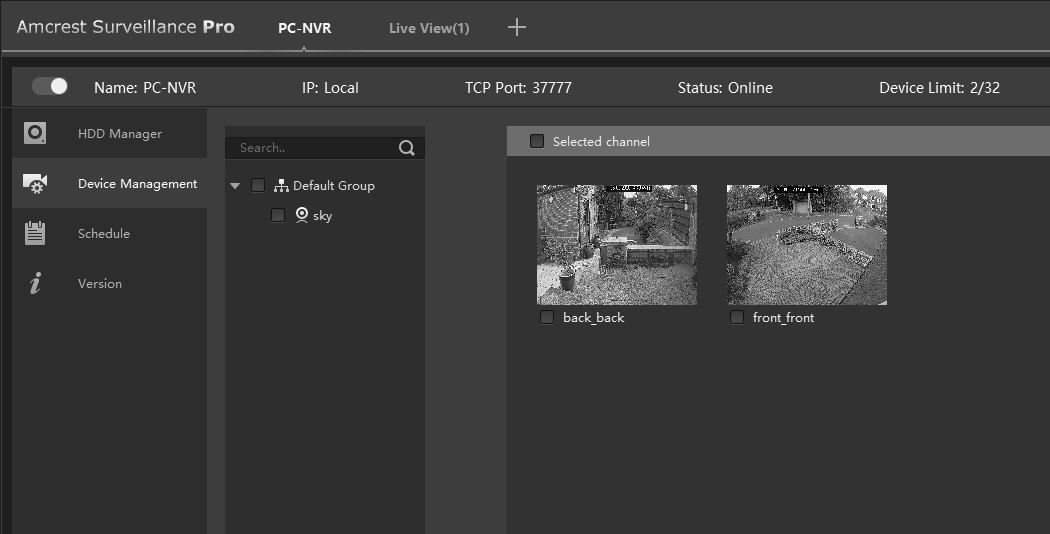Image resolution: width=1050 pixels, height=534 pixels.
Task: Switch to the PC-NVR tab
Action: 305,28
